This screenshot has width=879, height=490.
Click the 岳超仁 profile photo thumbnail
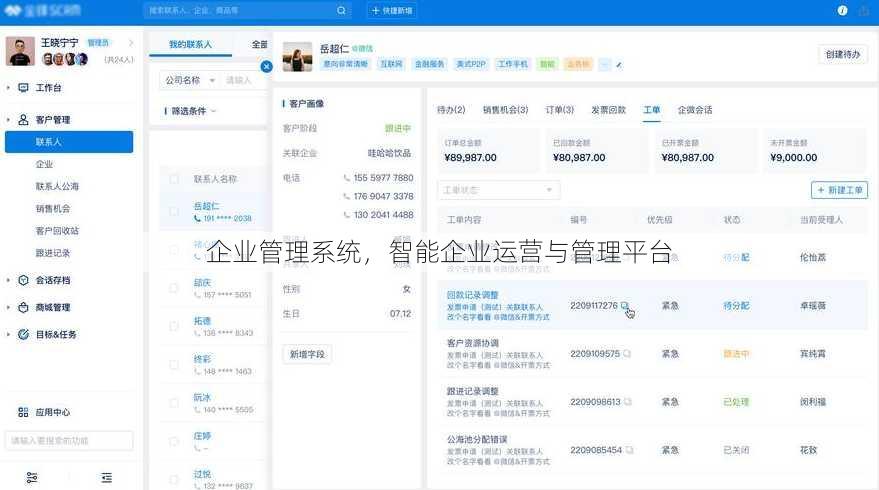[x=297, y=57]
